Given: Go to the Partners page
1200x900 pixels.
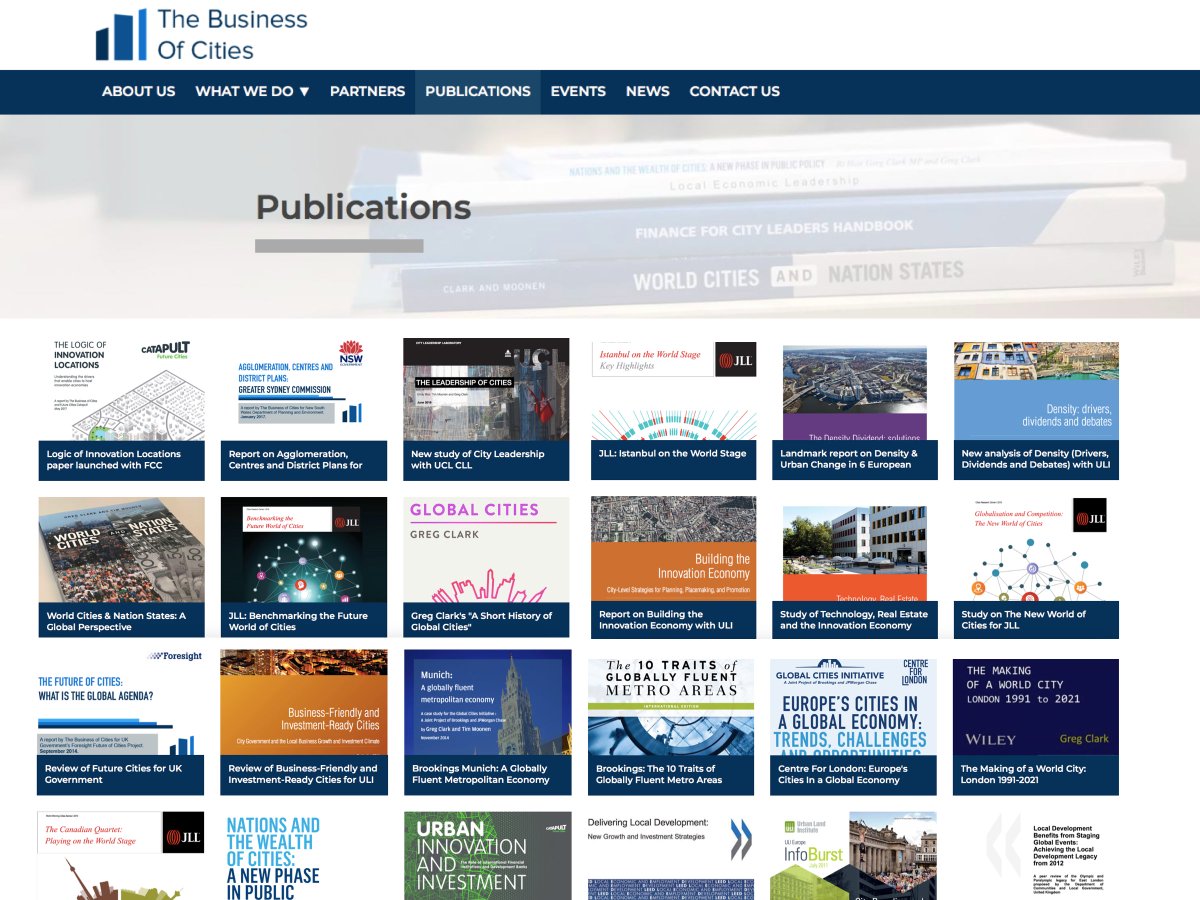Looking at the screenshot, I should click(x=367, y=91).
